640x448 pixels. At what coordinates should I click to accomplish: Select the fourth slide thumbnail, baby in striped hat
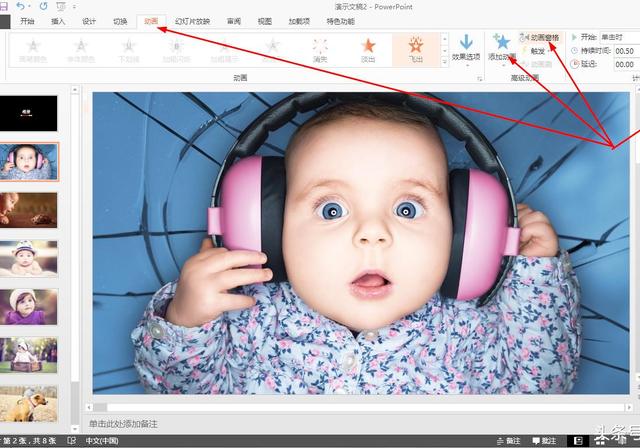coord(29,258)
